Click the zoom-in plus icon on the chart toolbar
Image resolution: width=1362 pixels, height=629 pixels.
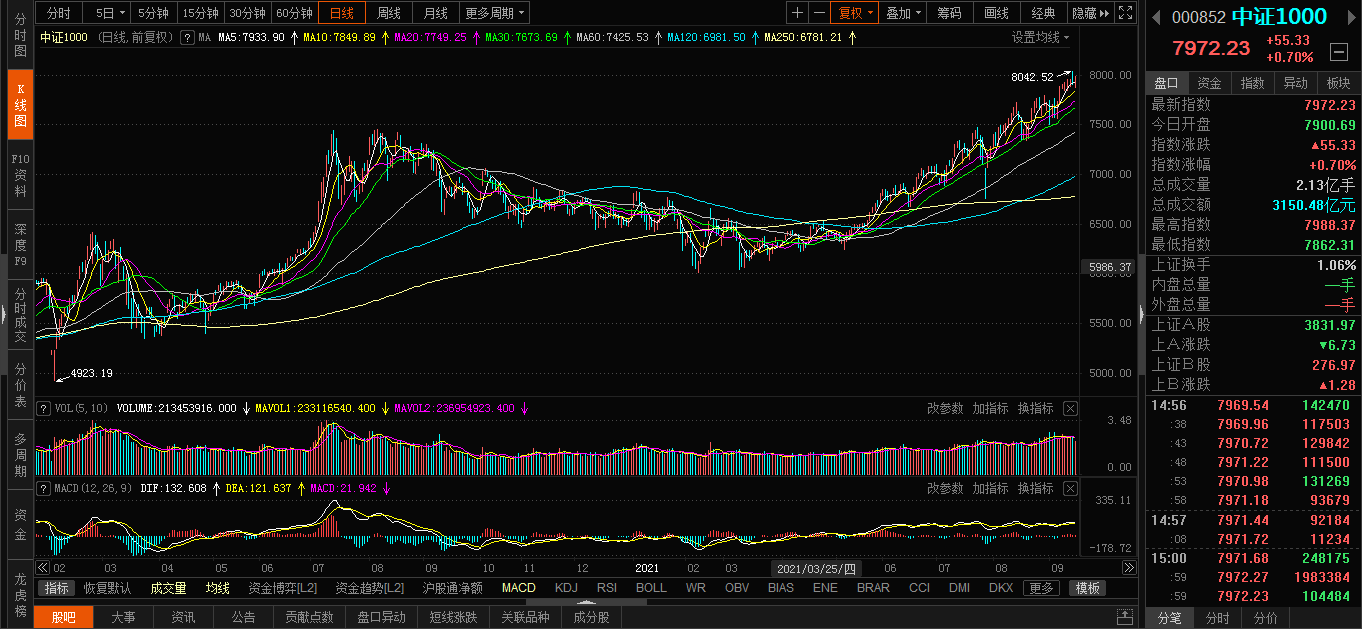[797, 13]
